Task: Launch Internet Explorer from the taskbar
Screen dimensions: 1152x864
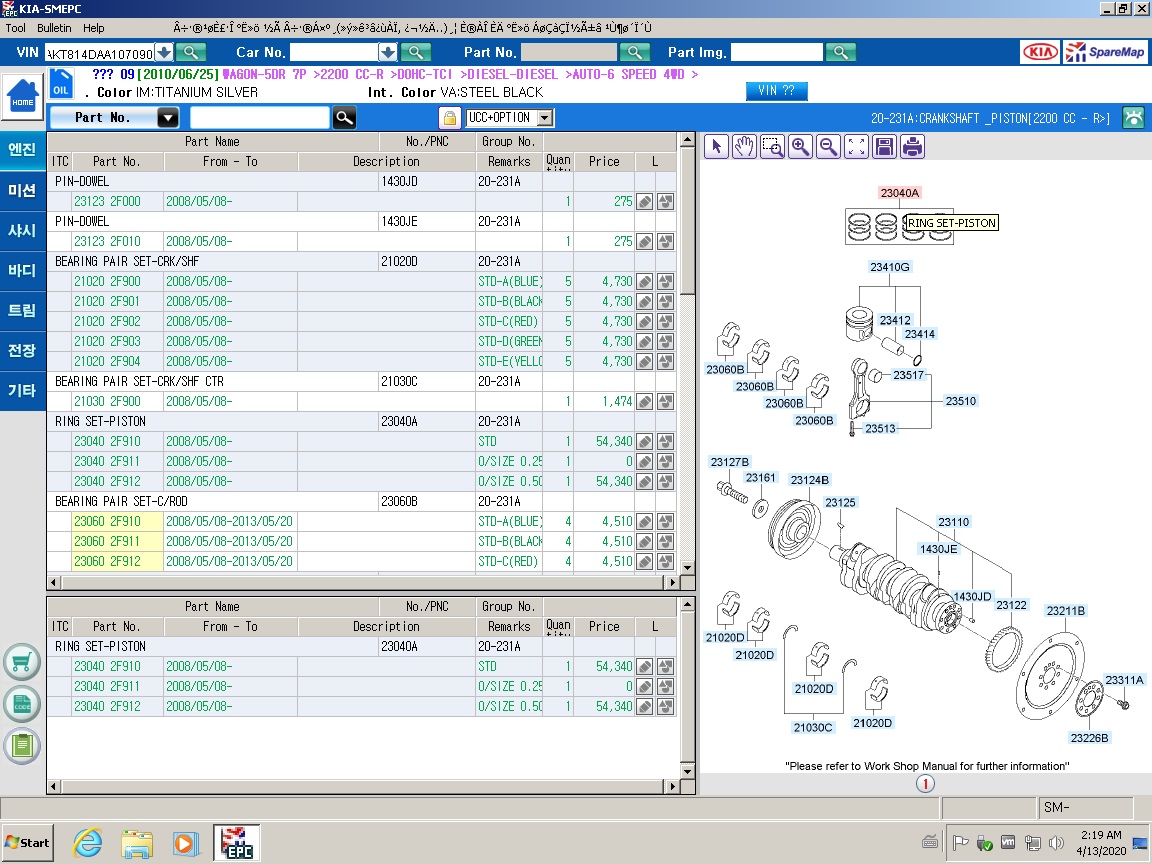Action: coord(87,843)
